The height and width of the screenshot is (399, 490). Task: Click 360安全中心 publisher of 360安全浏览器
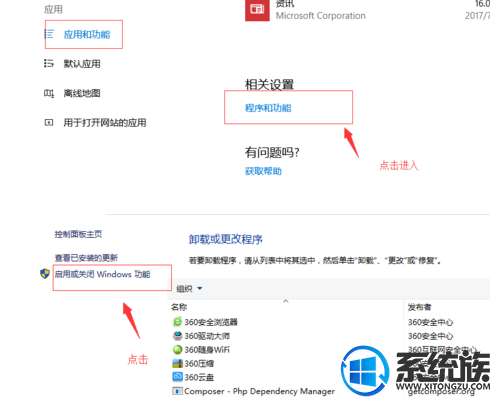[x=430, y=322]
